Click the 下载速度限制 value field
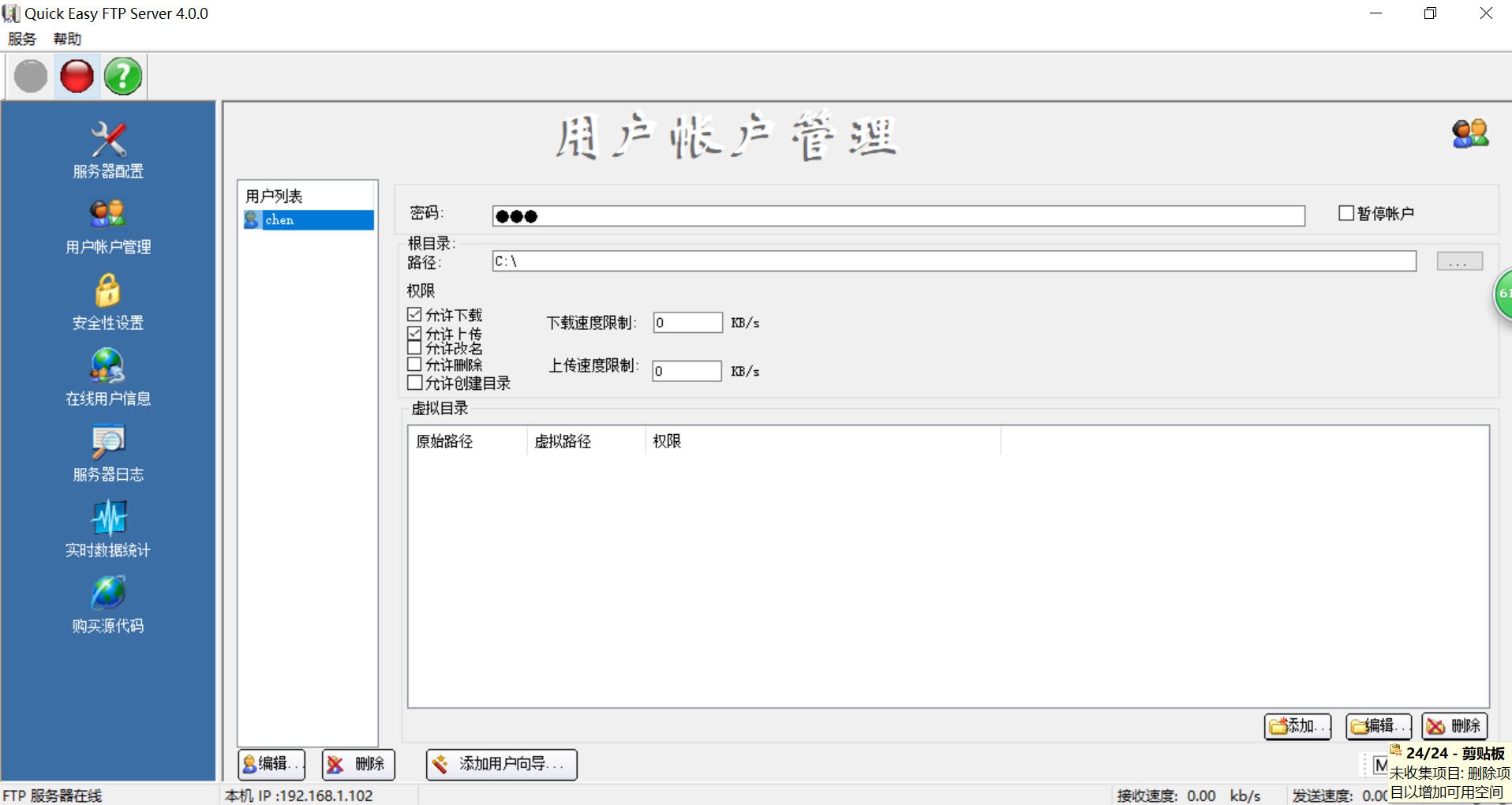Viewport: 1512px width, 805px height. (x=687, y=323)
